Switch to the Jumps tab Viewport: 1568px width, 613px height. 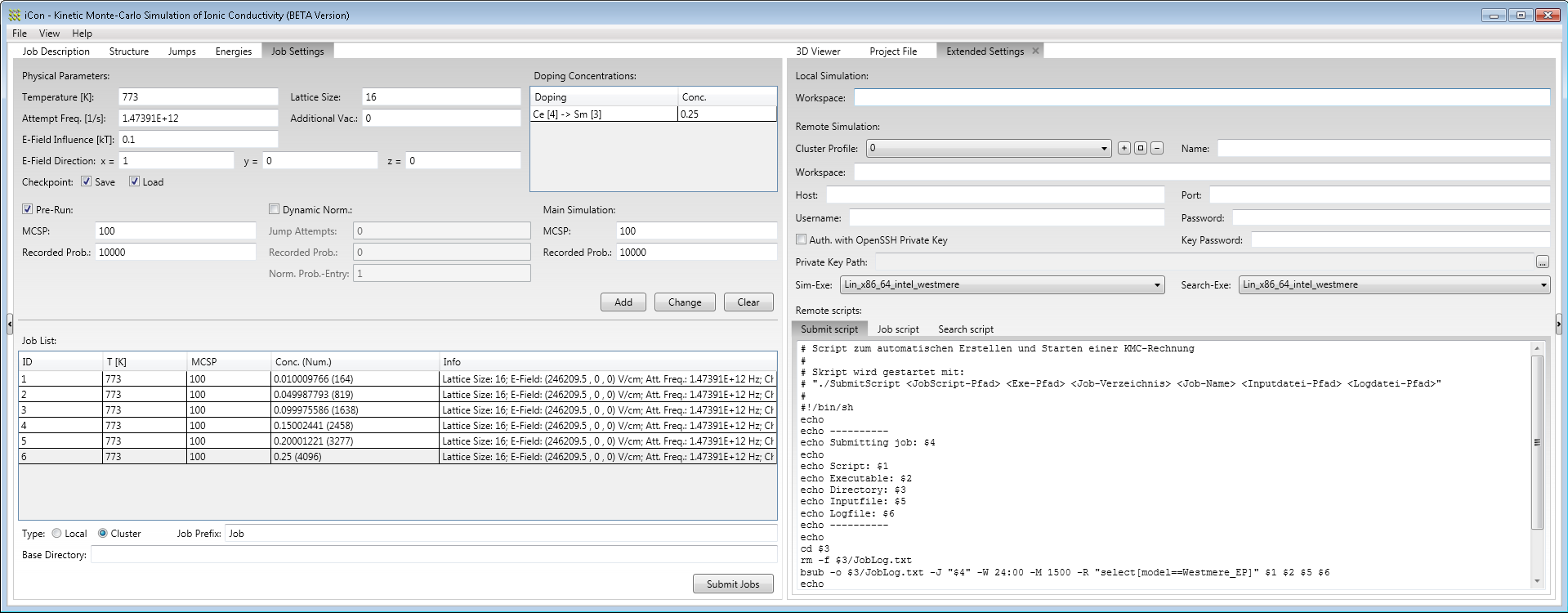[x=181, y=51]
